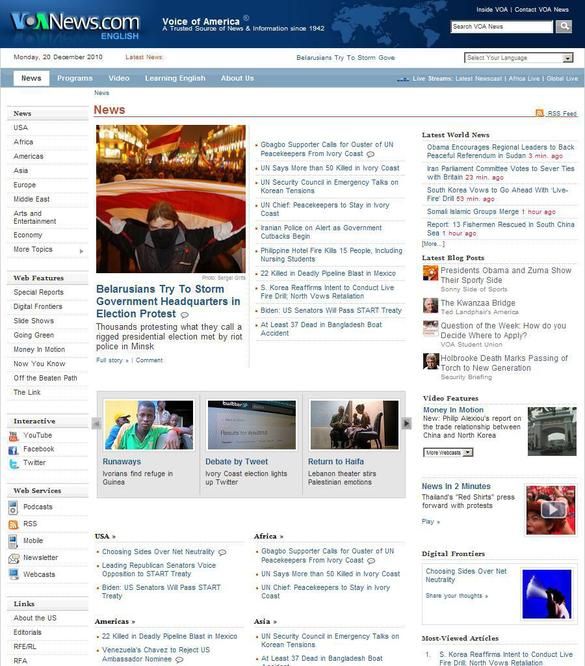Viewport: 585px width, 666px height.
Task: Open the Learning English tab
Action: (x=175, y=78)
